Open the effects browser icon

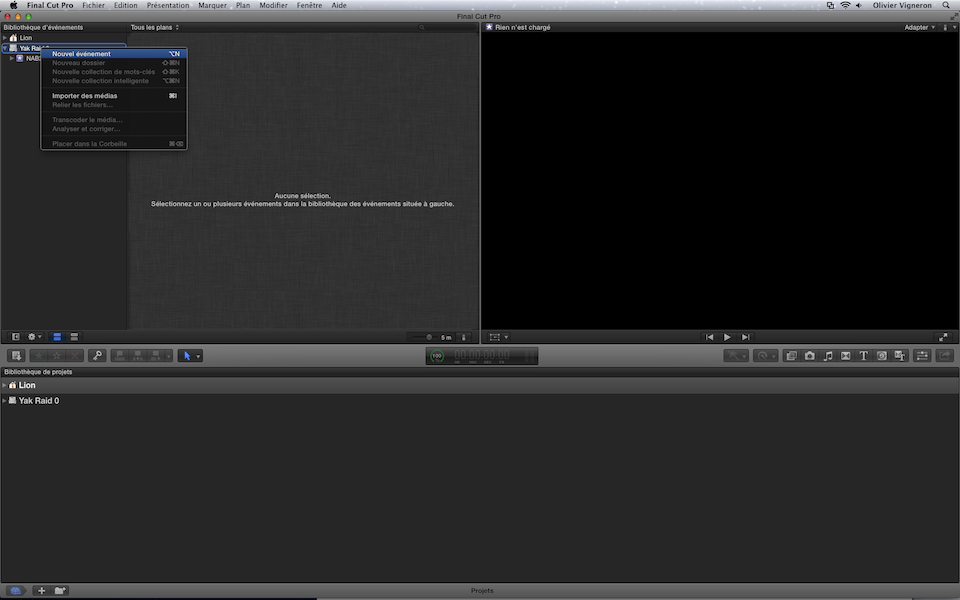[x=791, y=356]
